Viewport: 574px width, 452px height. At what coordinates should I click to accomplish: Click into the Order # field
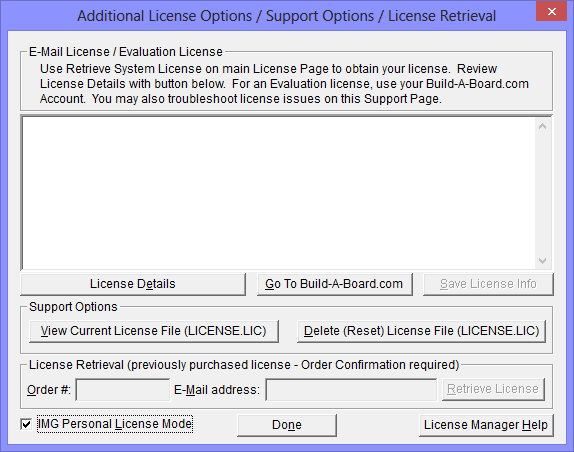click(123, 390)
